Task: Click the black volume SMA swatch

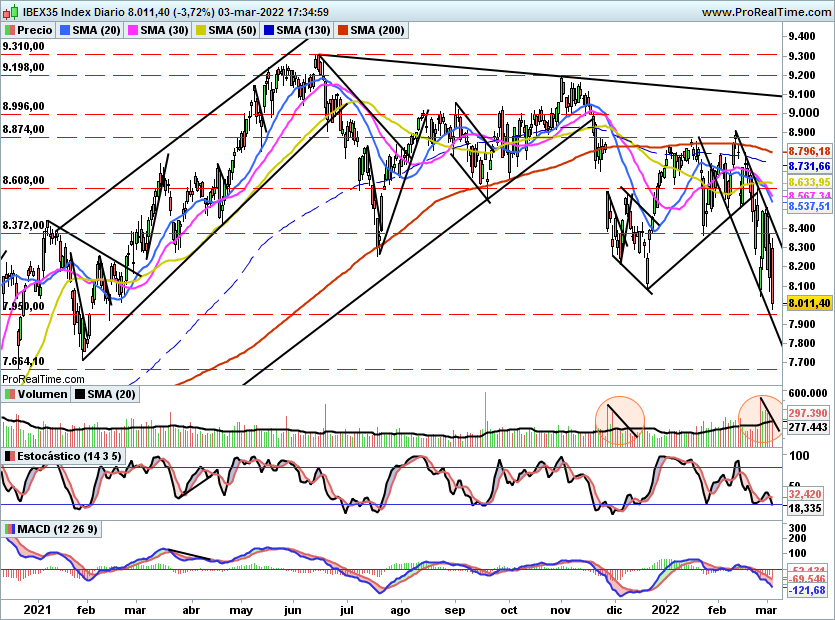Action: point(80,395)
